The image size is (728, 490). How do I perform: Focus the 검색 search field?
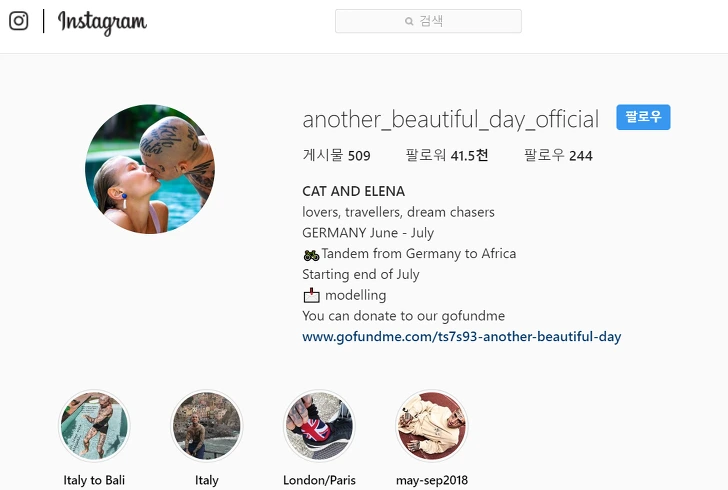[428, 21]
